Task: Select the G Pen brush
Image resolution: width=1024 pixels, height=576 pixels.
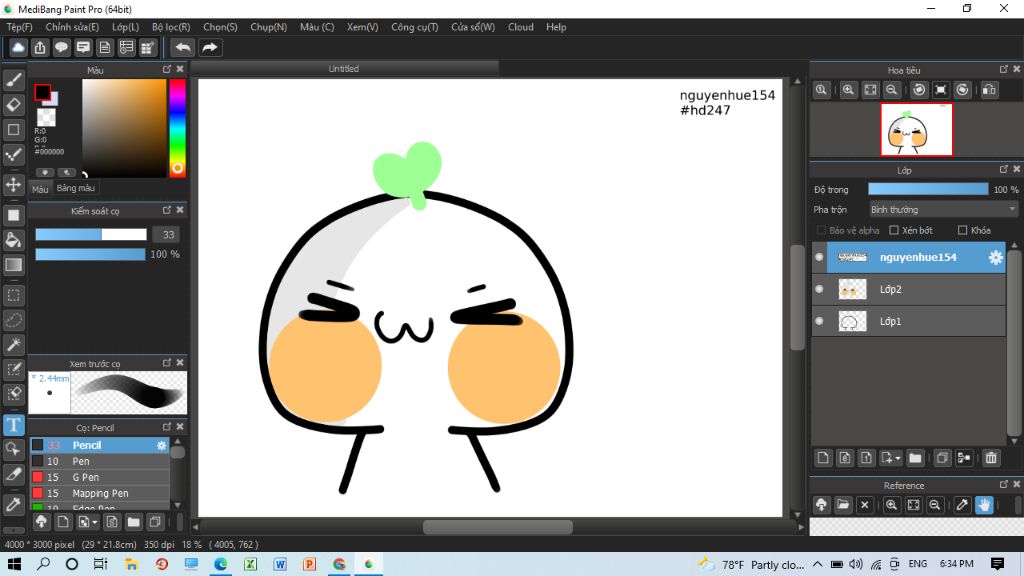Action: click(85, 478)
